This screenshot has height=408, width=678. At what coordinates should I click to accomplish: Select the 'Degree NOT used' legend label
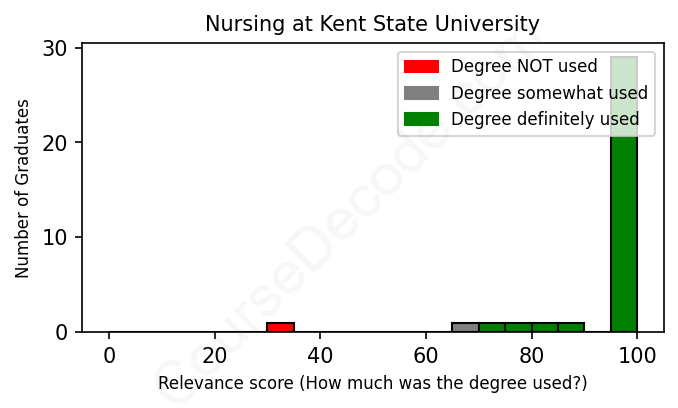pos(524,67)
